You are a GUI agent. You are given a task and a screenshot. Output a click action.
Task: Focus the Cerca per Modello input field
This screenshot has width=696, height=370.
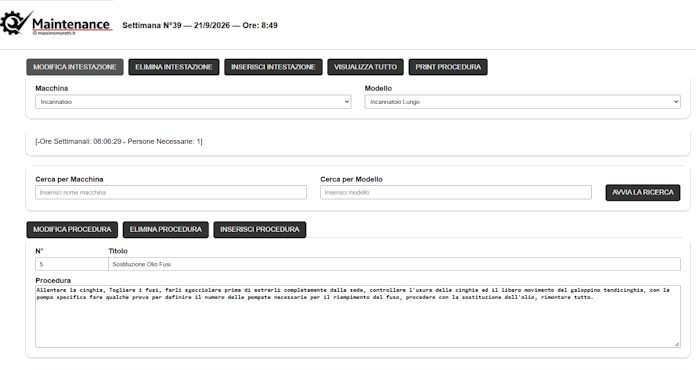tap(456, 192)
